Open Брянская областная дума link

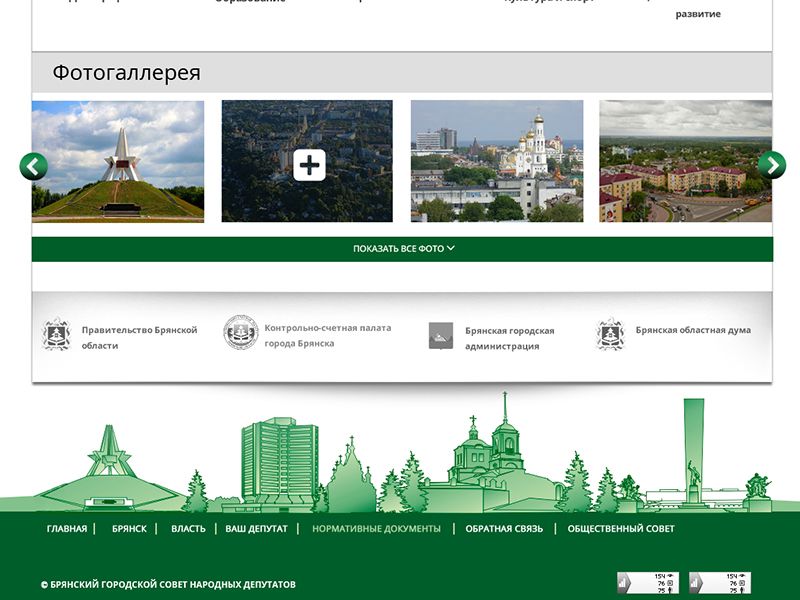[693, 330]
